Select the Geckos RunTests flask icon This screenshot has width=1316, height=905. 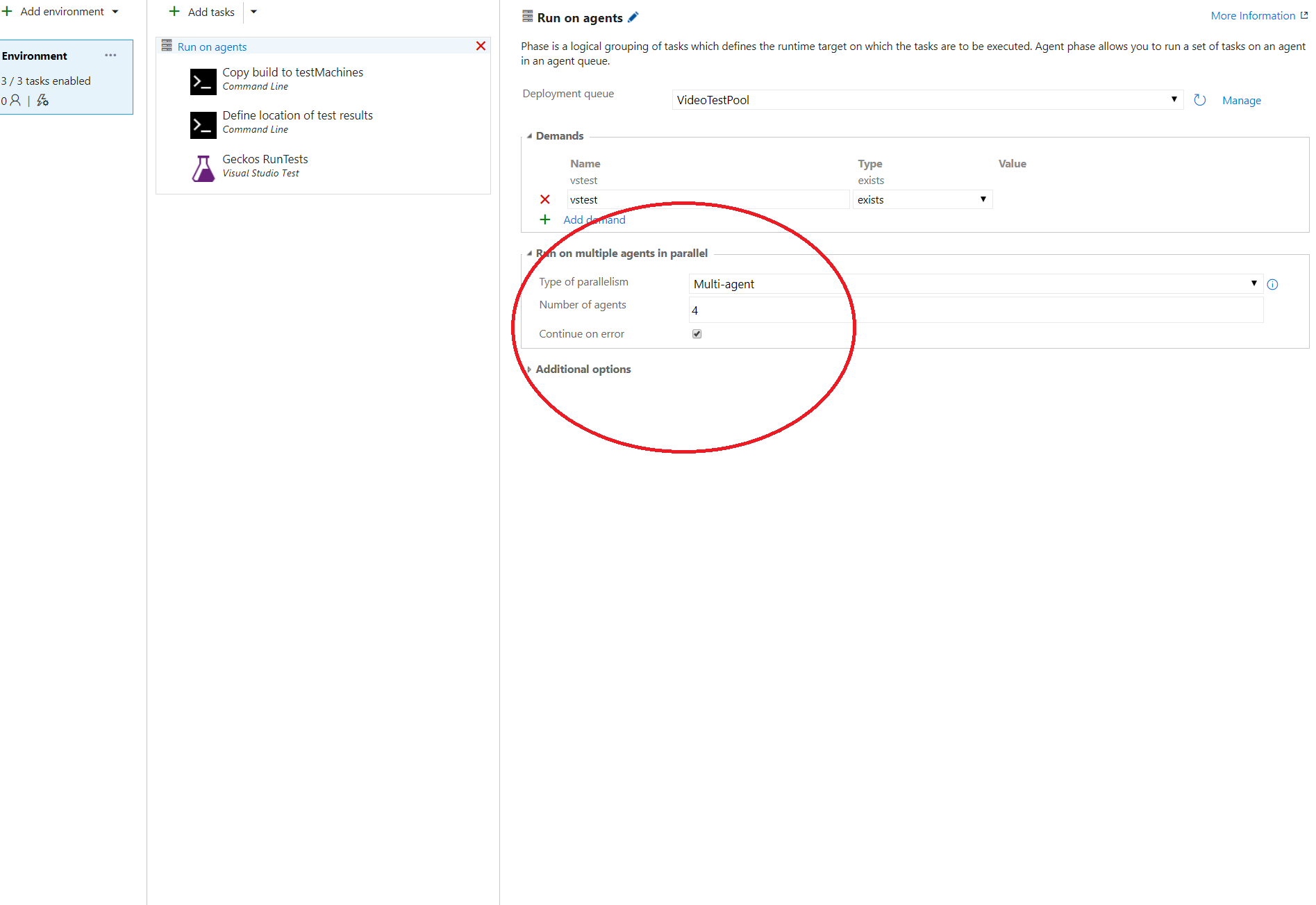click(203, 168)
